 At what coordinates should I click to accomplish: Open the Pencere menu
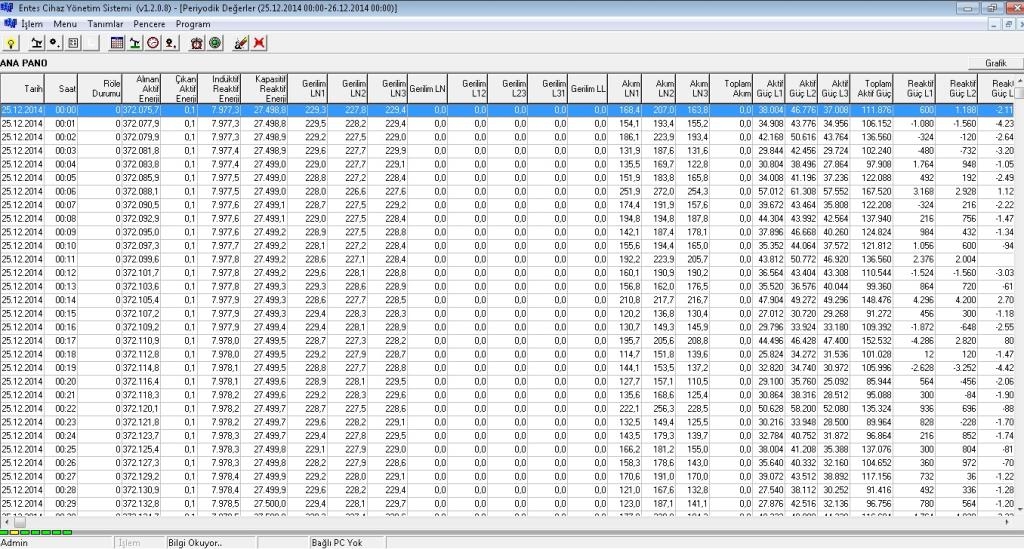(150, 24)
